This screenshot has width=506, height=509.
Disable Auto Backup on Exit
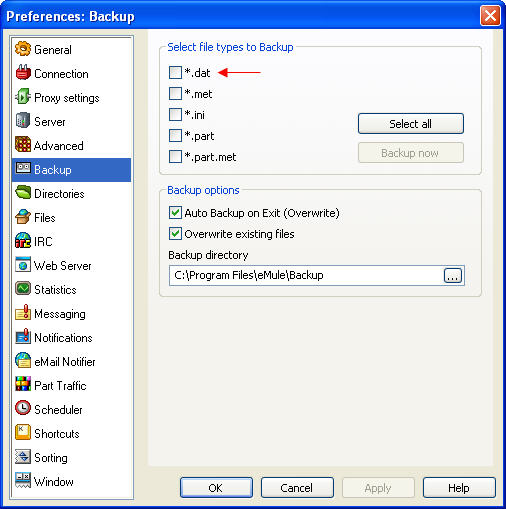pyautogui.click(x=175, y=213)
